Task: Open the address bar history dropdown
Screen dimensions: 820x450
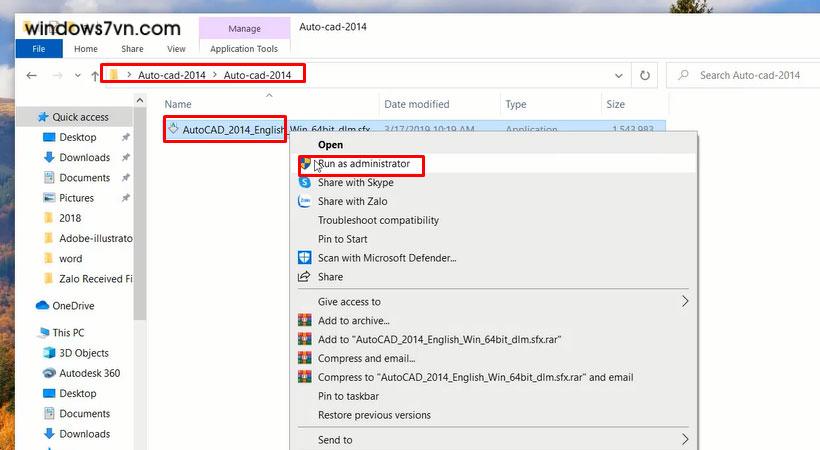Action: (618, 75)
